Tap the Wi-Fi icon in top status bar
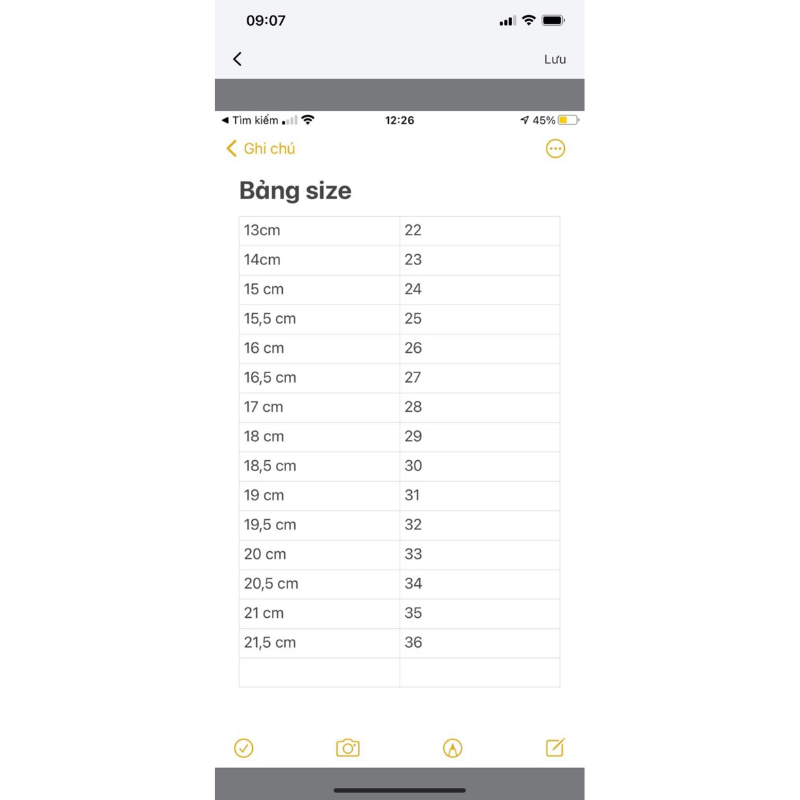The width and height of the screenshot is (800, 800). pyautogui.click(x=528, y=21)
